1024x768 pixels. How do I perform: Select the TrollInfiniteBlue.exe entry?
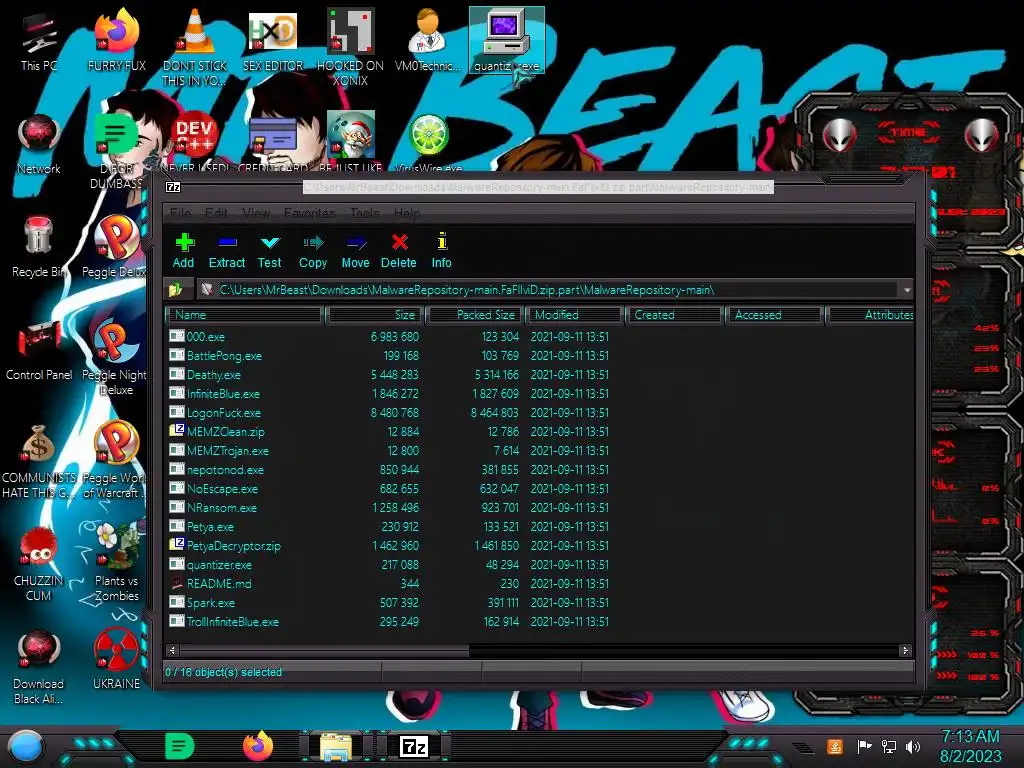[389, 621]
